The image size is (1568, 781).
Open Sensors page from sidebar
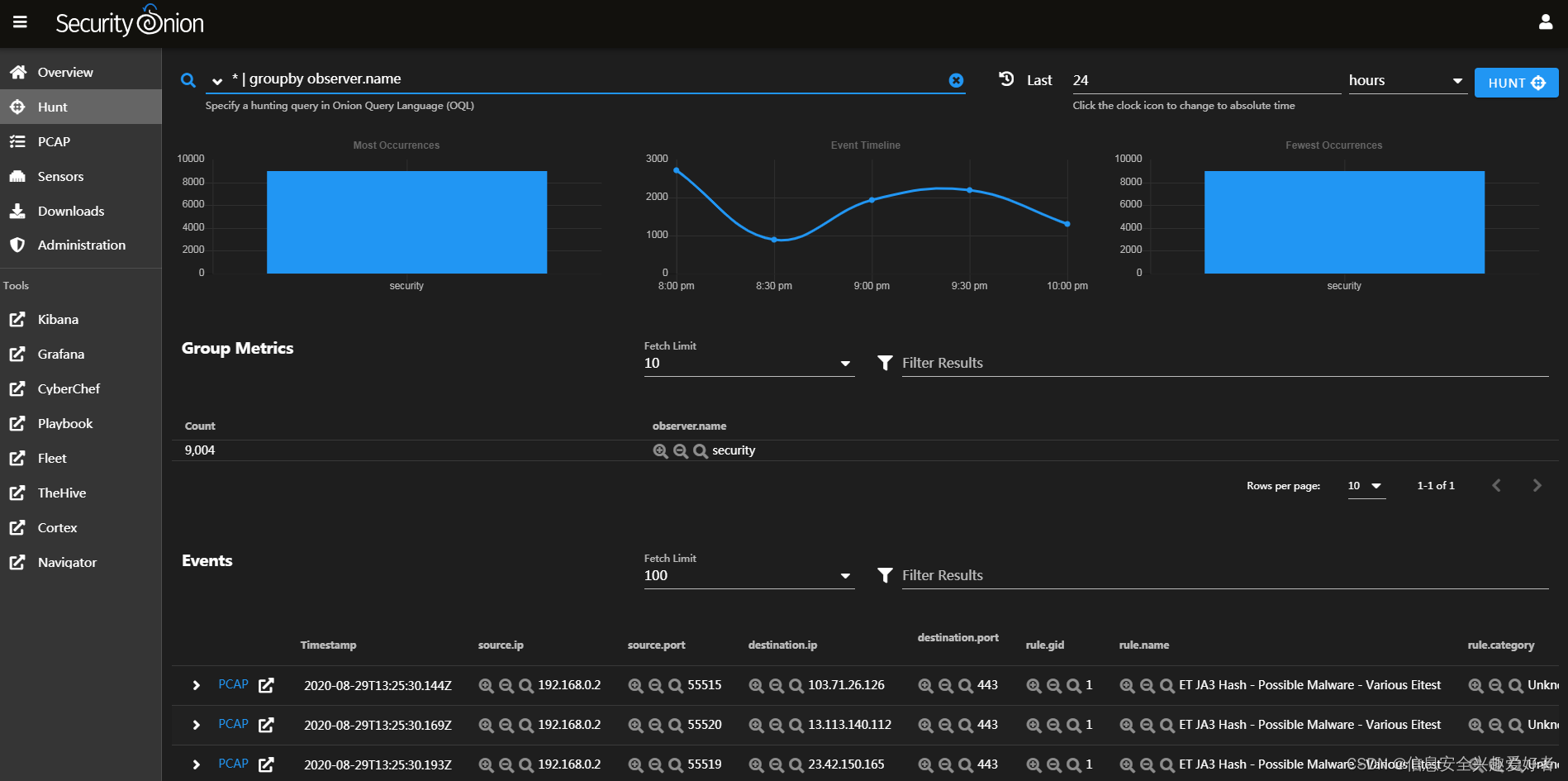click(x=80, y=176)
